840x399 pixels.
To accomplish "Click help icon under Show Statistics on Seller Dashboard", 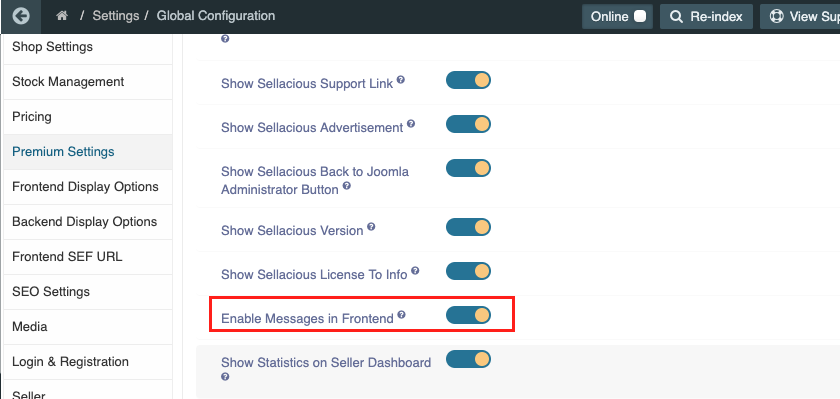I will [x=225, y=377].
